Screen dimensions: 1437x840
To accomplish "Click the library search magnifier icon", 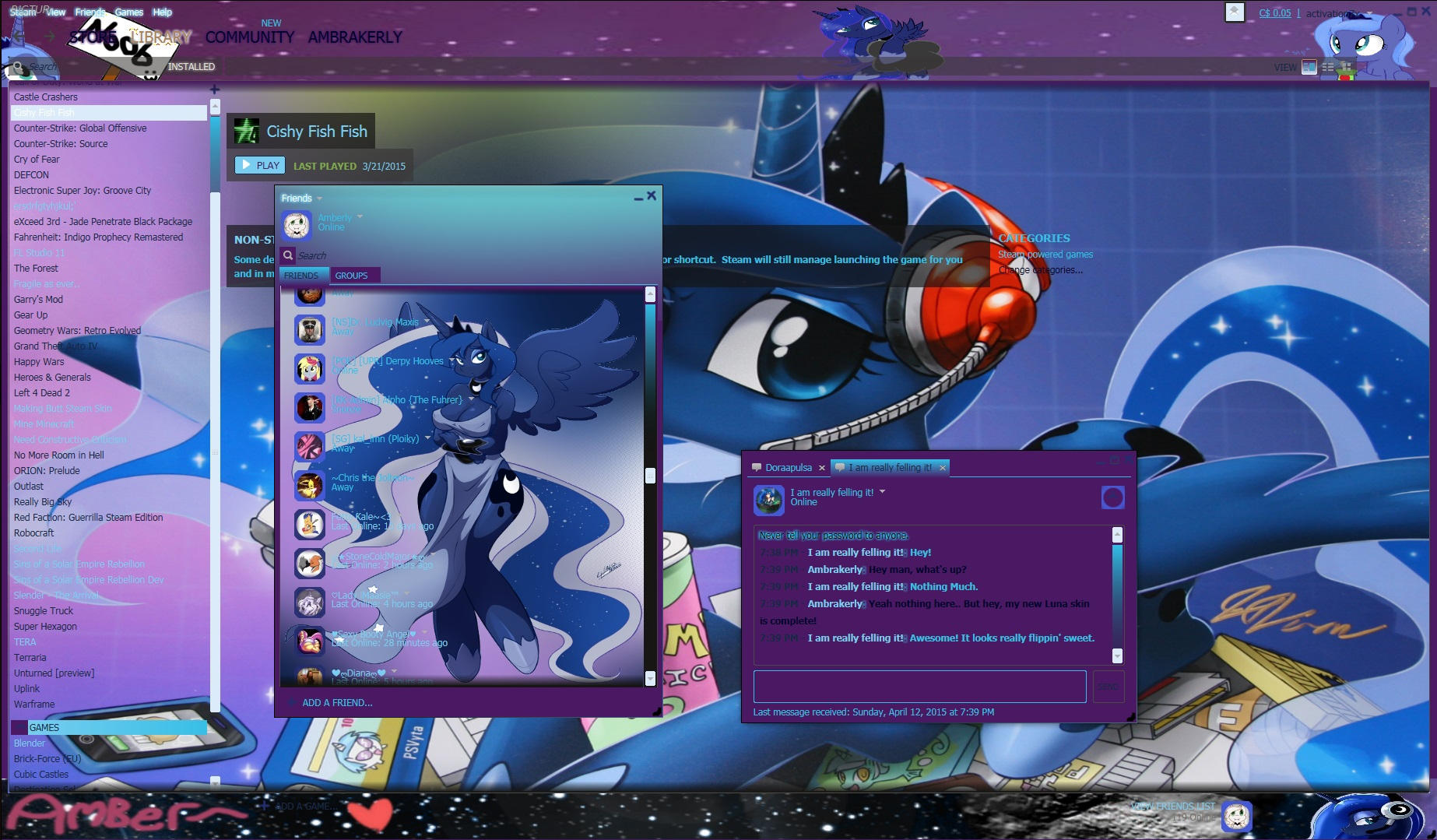I will point(18,68).
